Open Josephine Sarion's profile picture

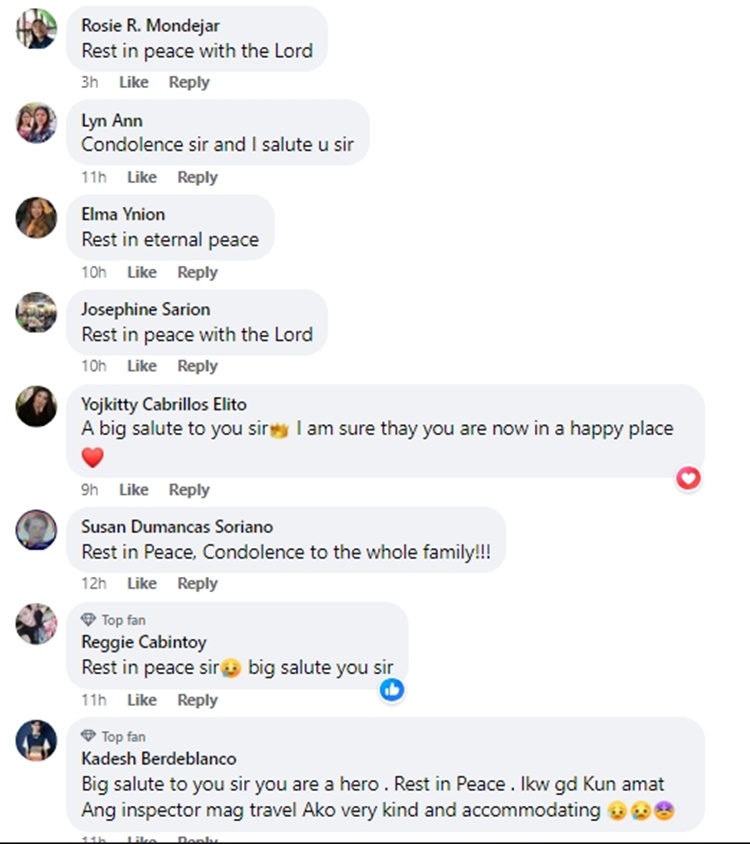pos(36,312)
